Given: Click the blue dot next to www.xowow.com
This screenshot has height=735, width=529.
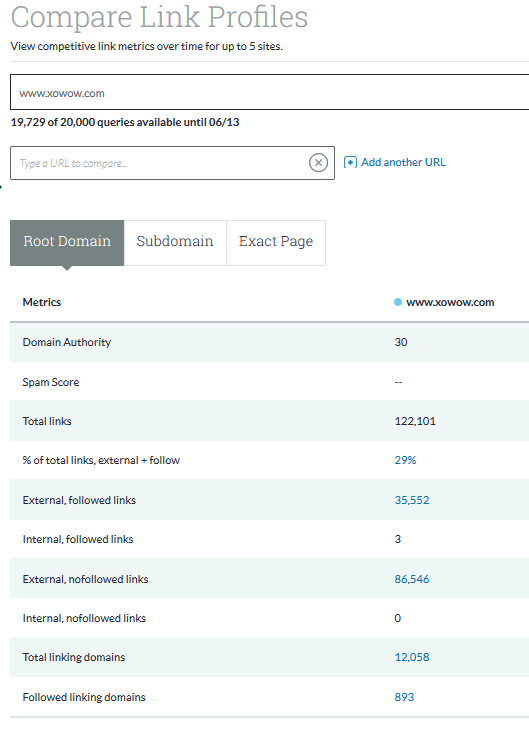Looking at the screenshot, I should [398, 302].
